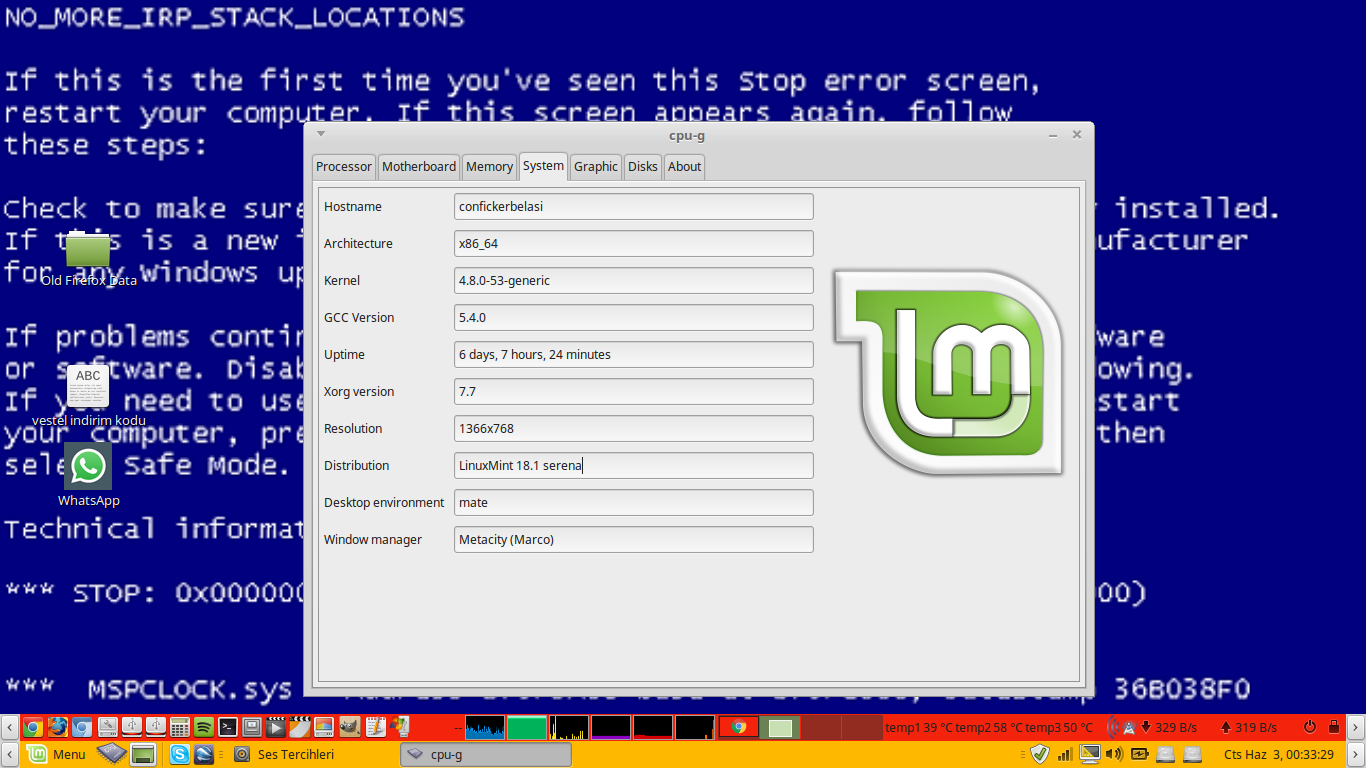
Task: Open the About tab
Action: 685,166
